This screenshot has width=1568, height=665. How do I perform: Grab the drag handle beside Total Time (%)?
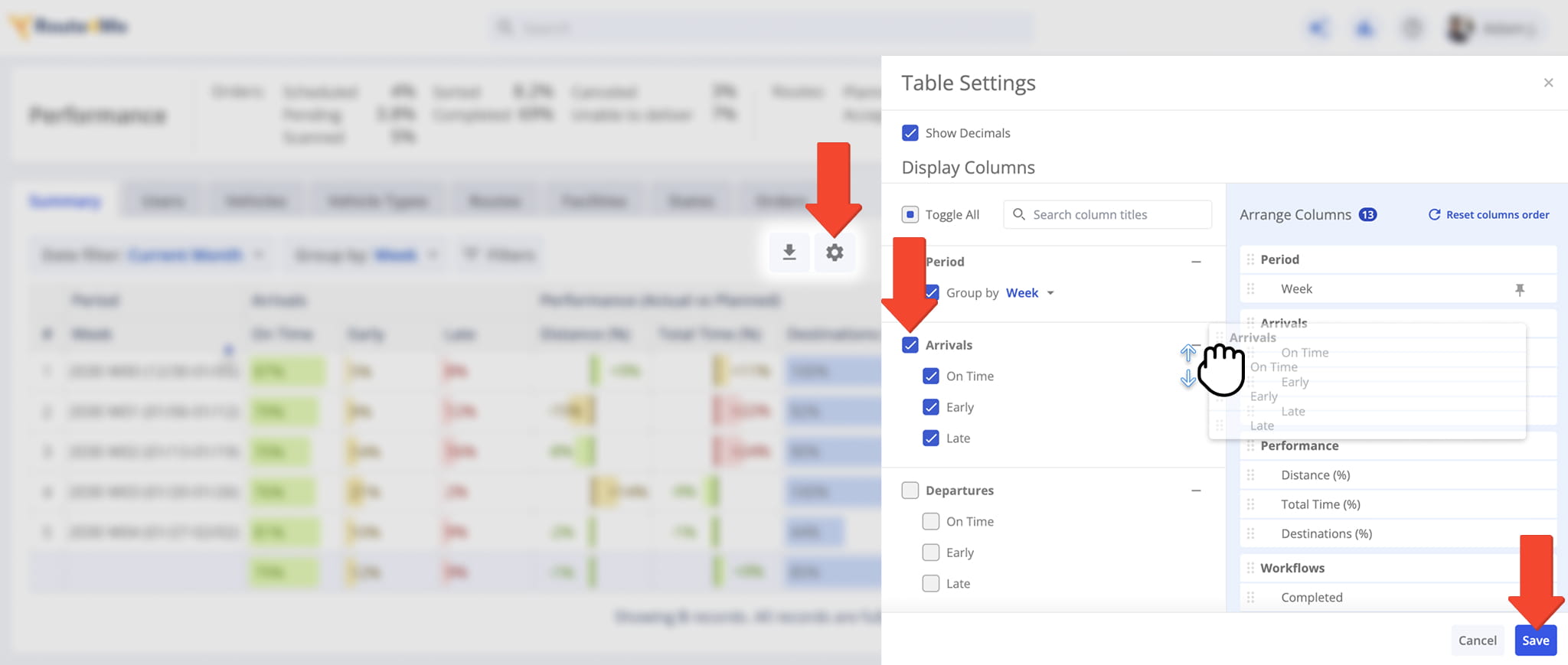[1250, 504]
